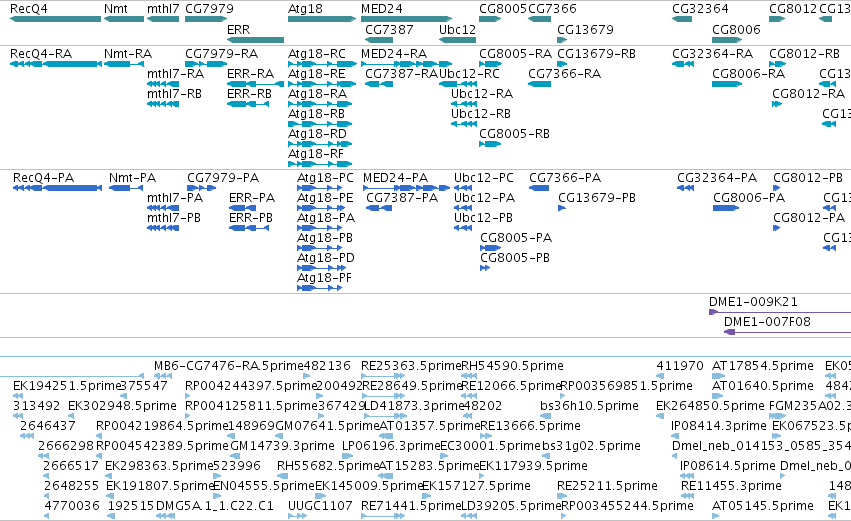Click the RecQ4-PA protein feature
851x521 pixels.
[58, 188]
